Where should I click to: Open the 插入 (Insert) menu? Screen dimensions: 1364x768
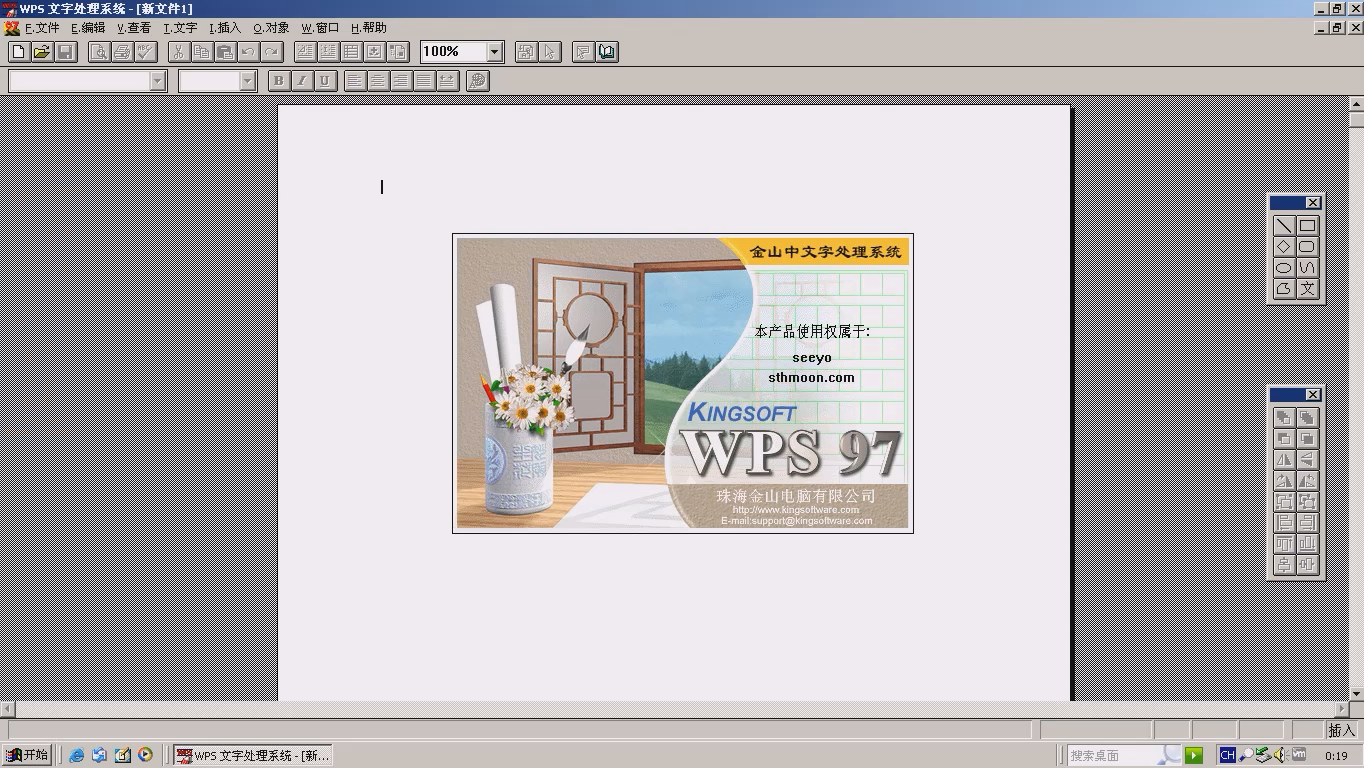(x=225, y=28)
